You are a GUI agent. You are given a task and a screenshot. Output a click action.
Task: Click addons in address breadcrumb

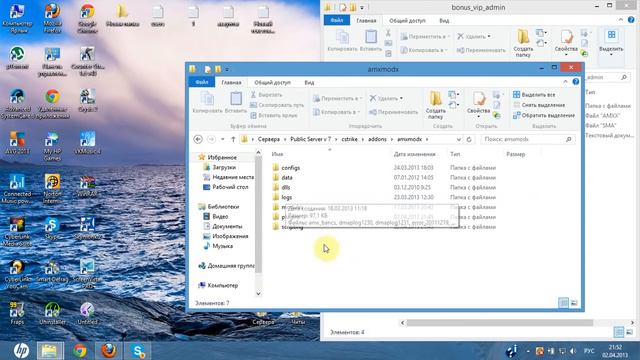click(377, 139)
